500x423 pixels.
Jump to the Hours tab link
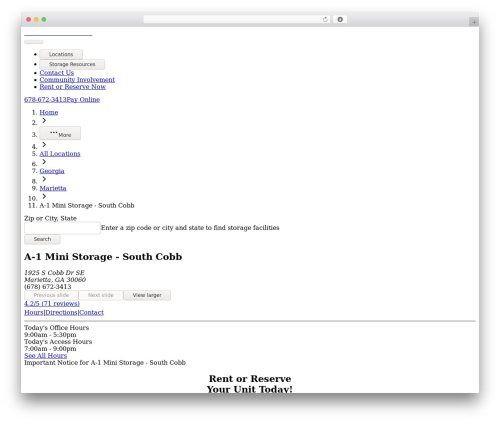click(x=34, y=313)
